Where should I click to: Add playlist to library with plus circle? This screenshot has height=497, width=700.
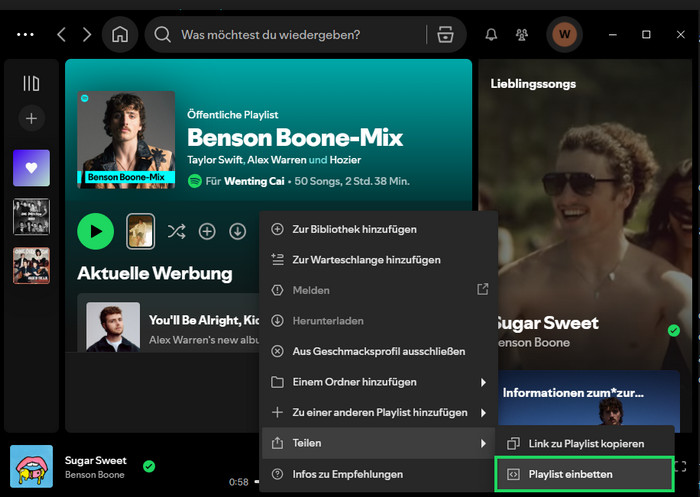click(207, 231)
